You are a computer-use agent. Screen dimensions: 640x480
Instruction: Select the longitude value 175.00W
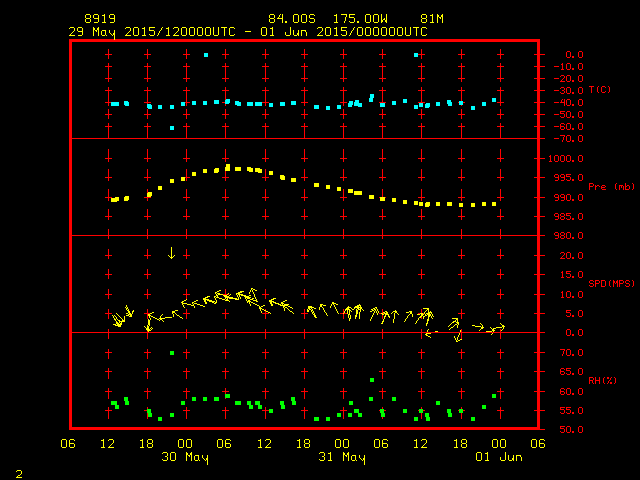(x=360, y=19)
